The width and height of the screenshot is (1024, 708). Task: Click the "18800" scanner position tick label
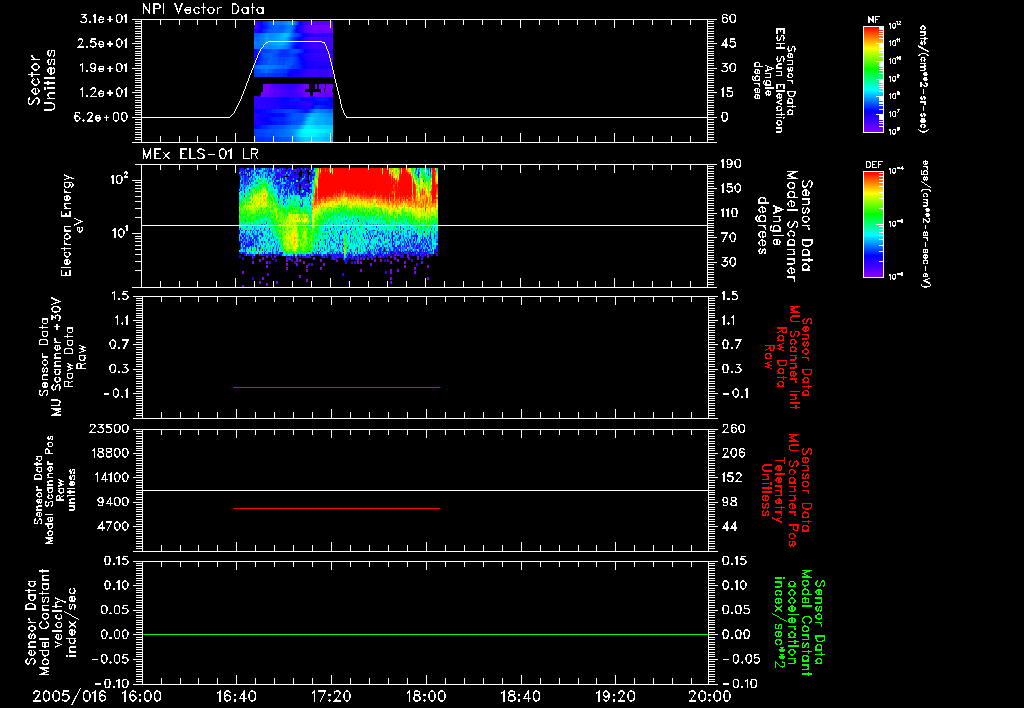(x=108, y=453)
